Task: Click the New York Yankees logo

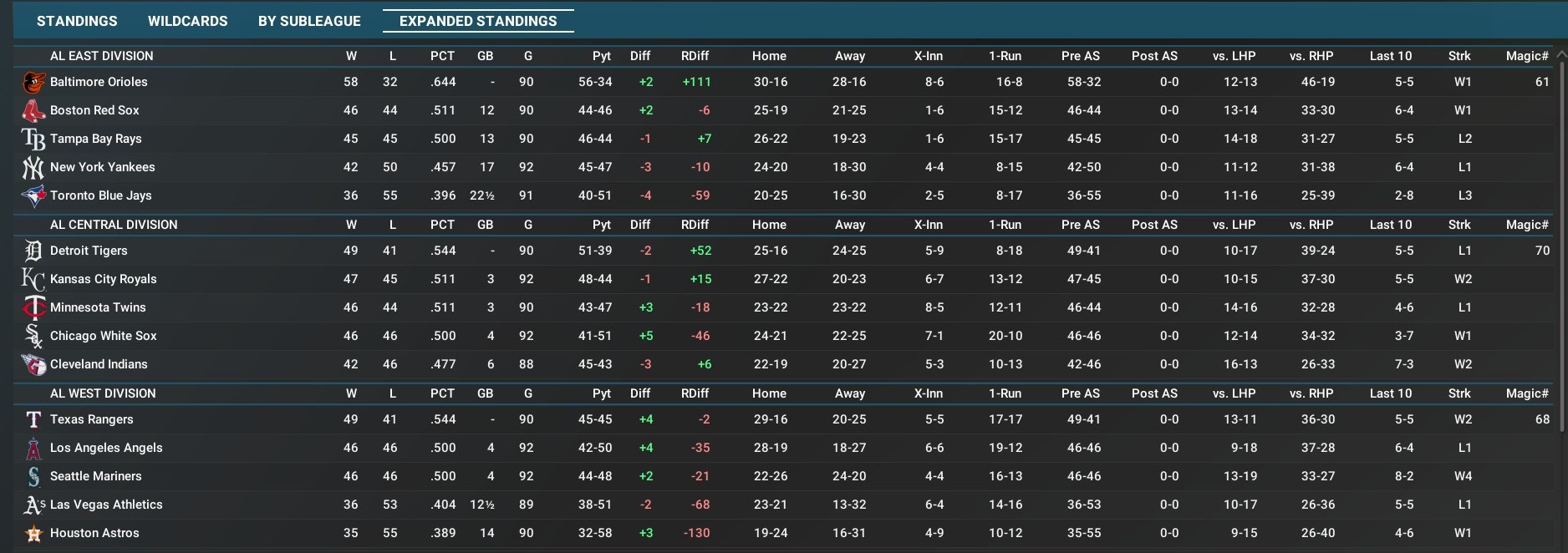Action: coord(33,167)
